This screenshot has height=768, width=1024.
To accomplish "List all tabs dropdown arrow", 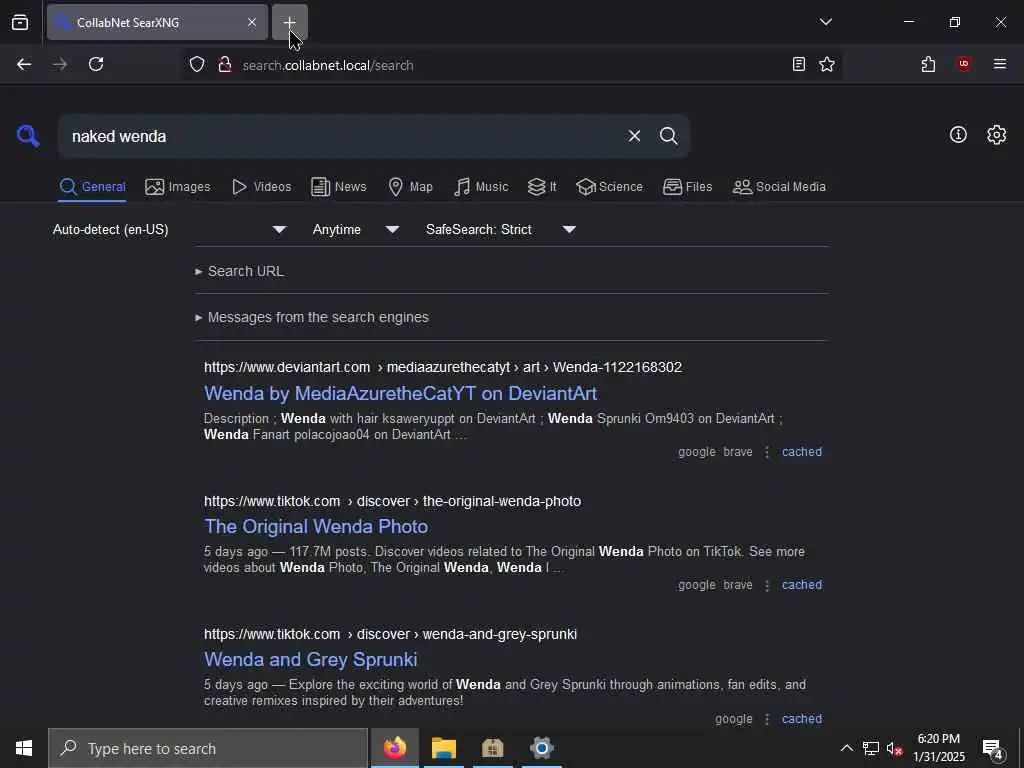I will pyautogui.click(x=825, y=22).
